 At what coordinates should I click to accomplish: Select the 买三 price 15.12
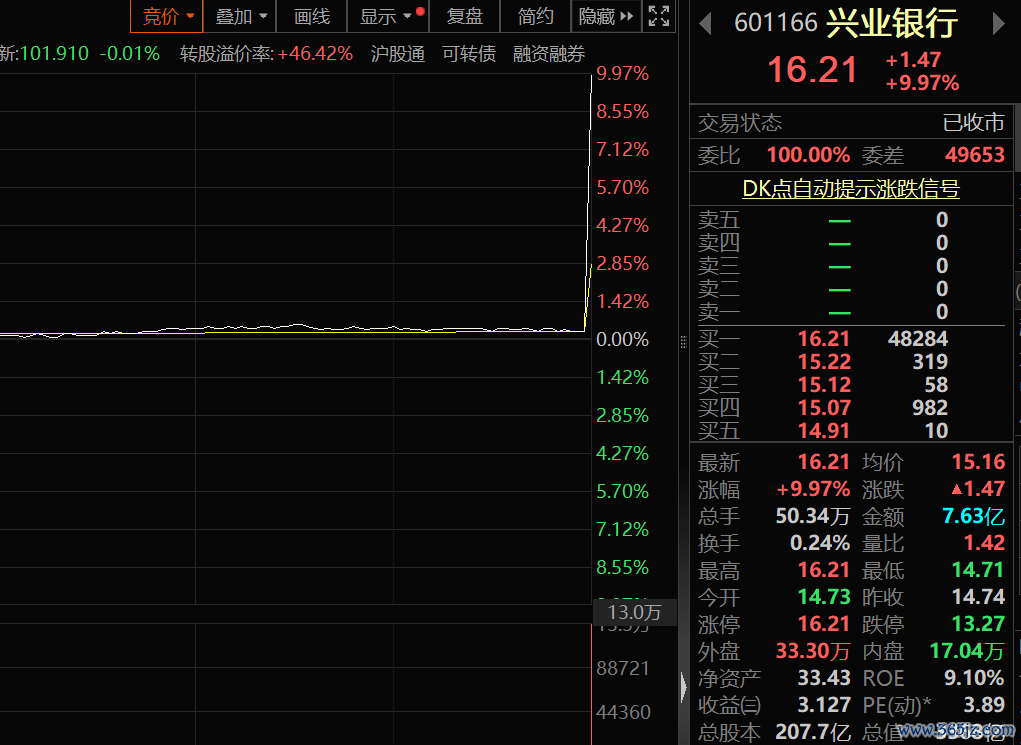point(824,384)
